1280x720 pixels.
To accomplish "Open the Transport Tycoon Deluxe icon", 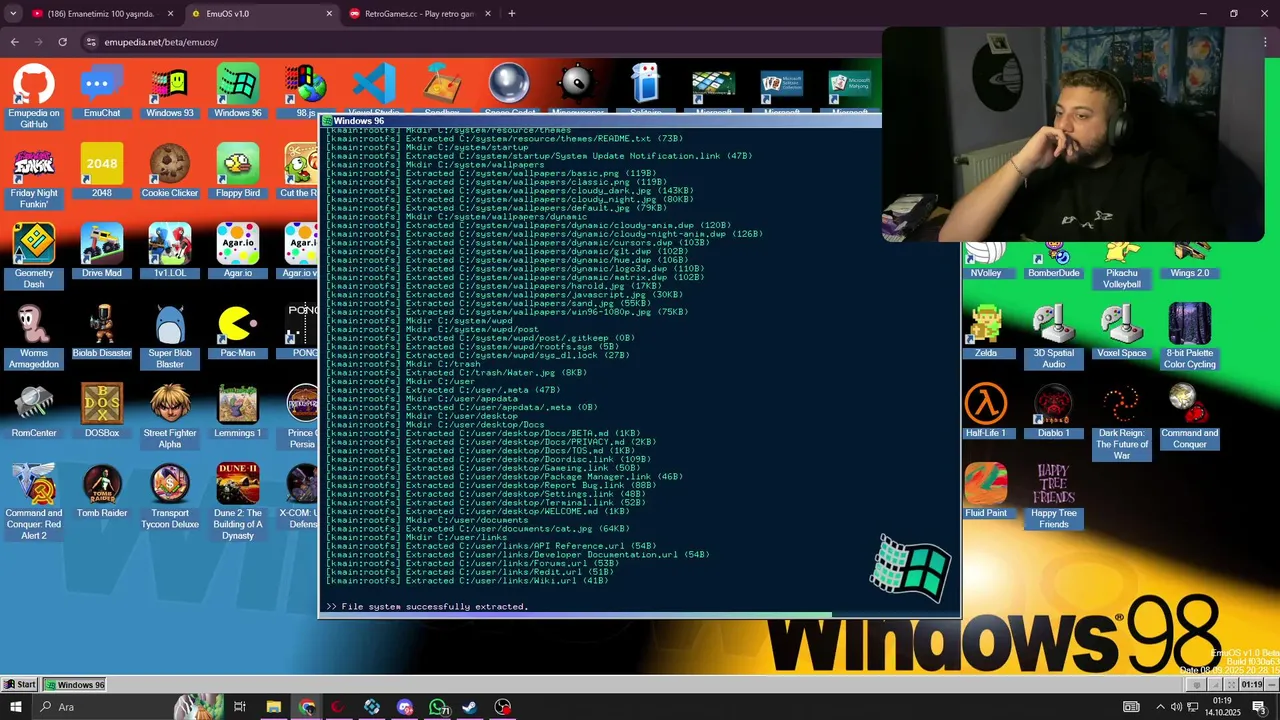I will click(x=170, y=496).
